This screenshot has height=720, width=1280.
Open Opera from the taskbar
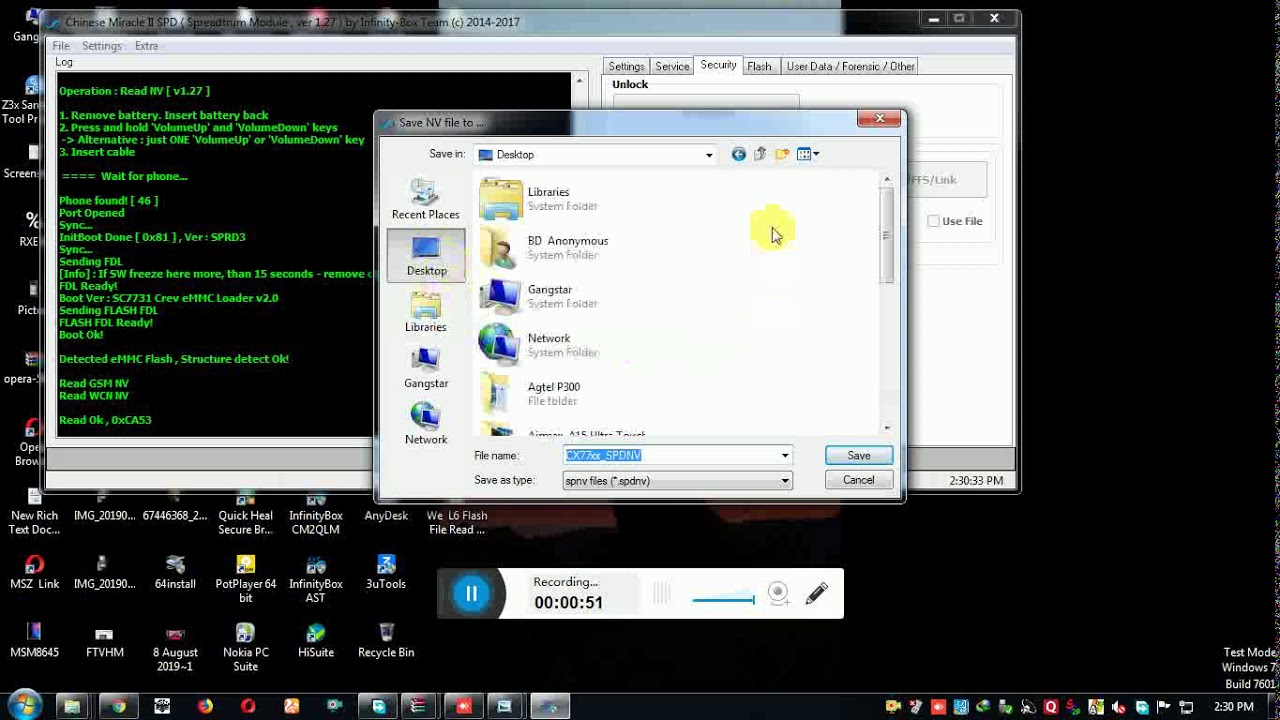coord(248,706)
